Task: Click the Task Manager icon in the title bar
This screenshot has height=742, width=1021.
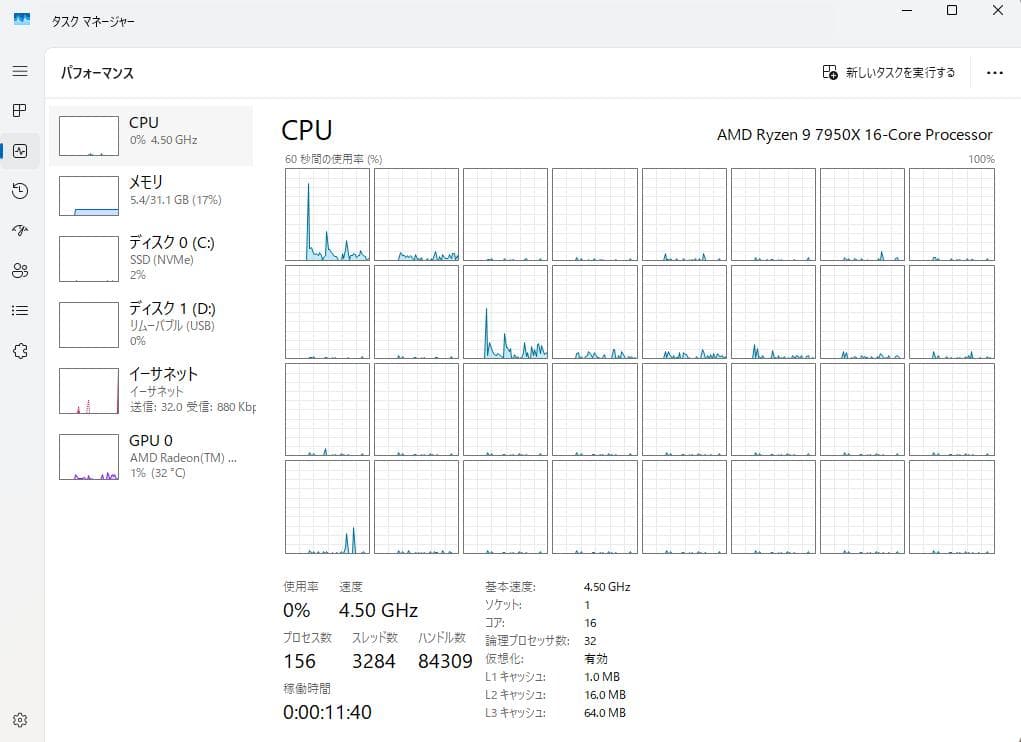Action: [21, 19]
